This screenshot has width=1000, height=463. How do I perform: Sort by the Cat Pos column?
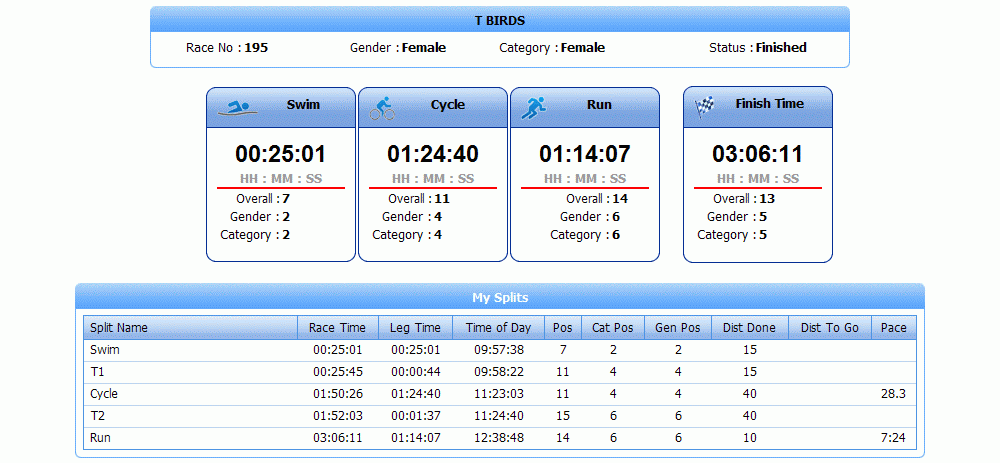[612, 328]
